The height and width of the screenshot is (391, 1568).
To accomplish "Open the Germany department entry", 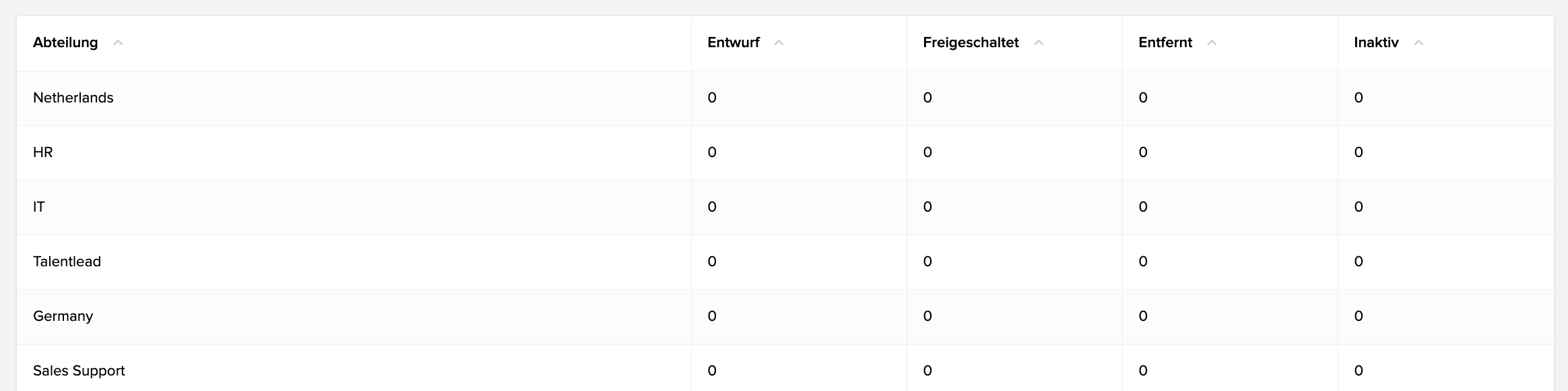I will (63, 316).
